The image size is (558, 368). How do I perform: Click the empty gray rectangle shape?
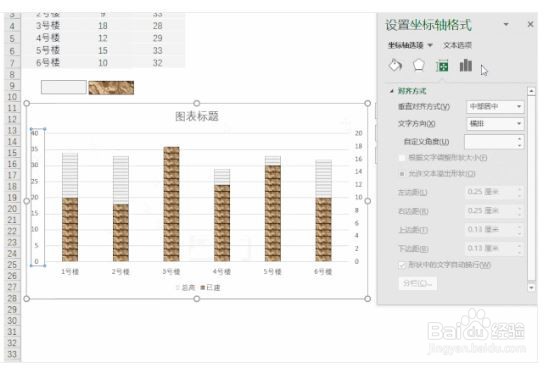(x=64, y=87)
